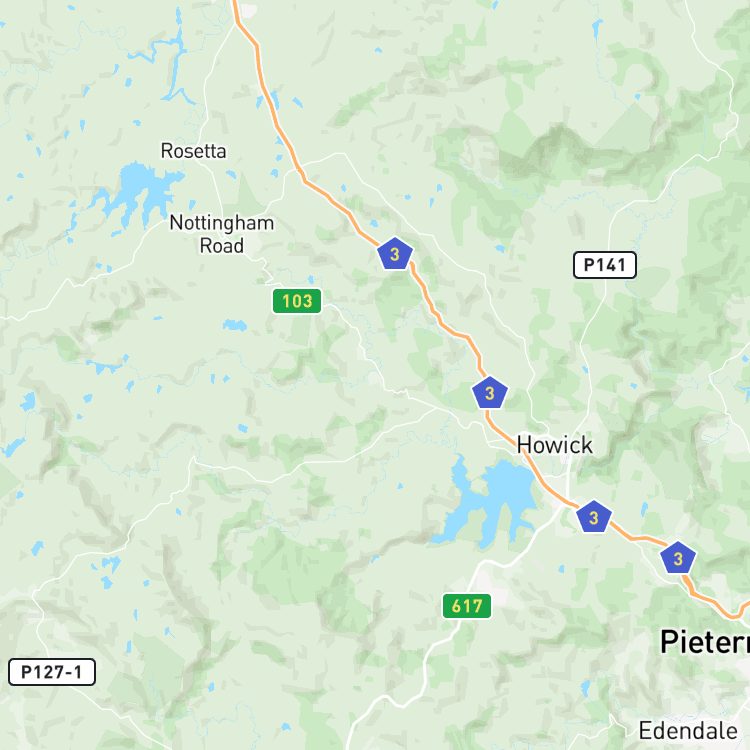Viewport: 750px width, 750px height.
Task: Click the green 617 road shield
Action: (x=467, y=606)
